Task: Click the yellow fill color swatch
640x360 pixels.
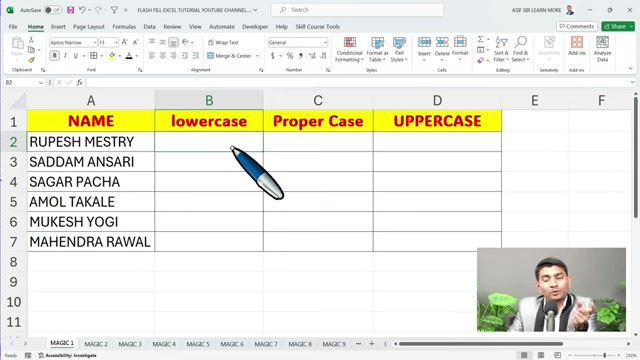Action: 112,56
